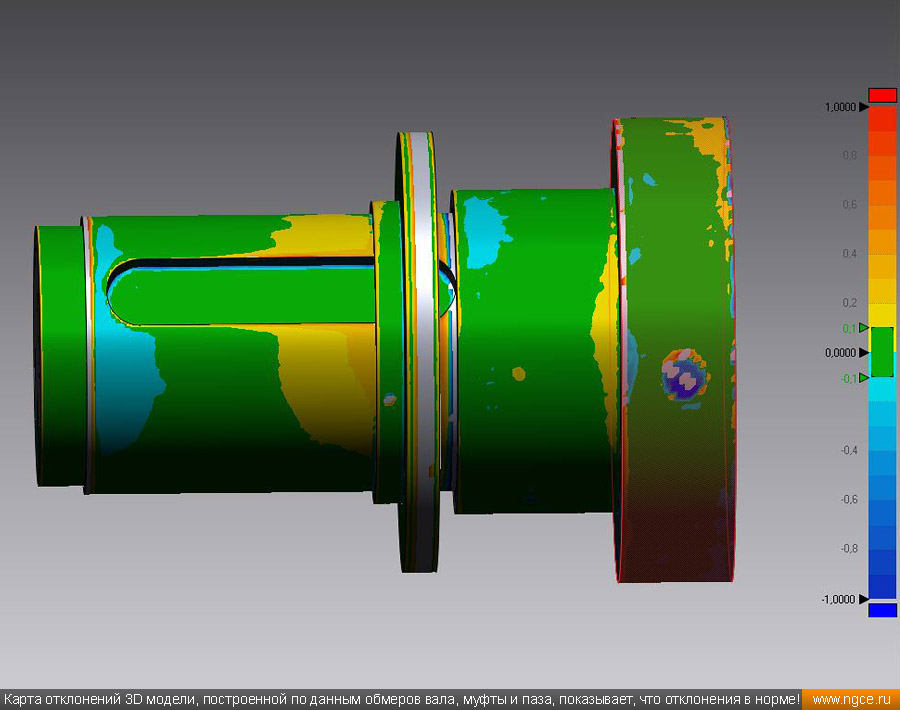Click the "-0,4" scale label
This screenshot has width=900, height=710.
tap(848, 451)
